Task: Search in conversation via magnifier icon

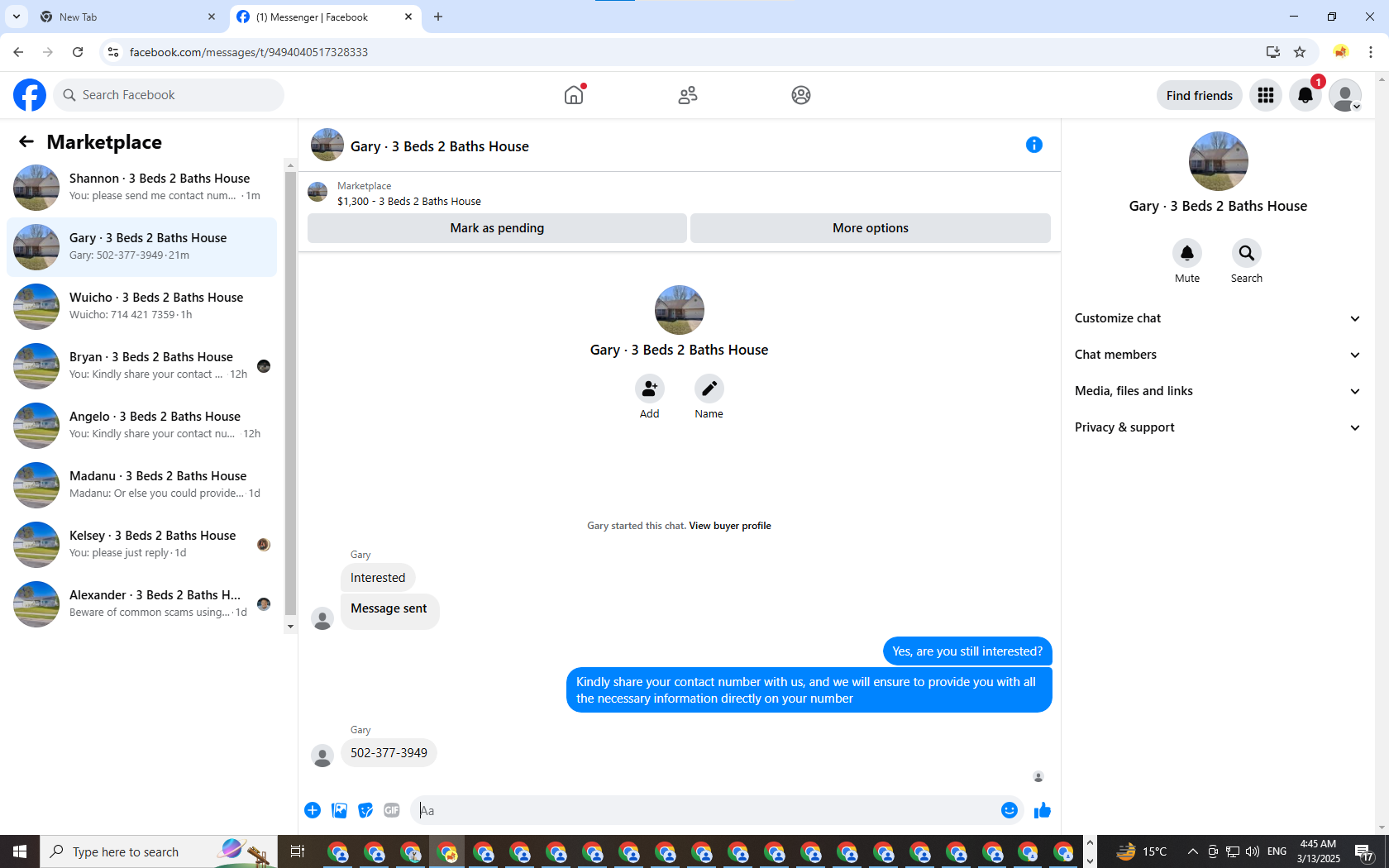Action: pos(1247,253)
